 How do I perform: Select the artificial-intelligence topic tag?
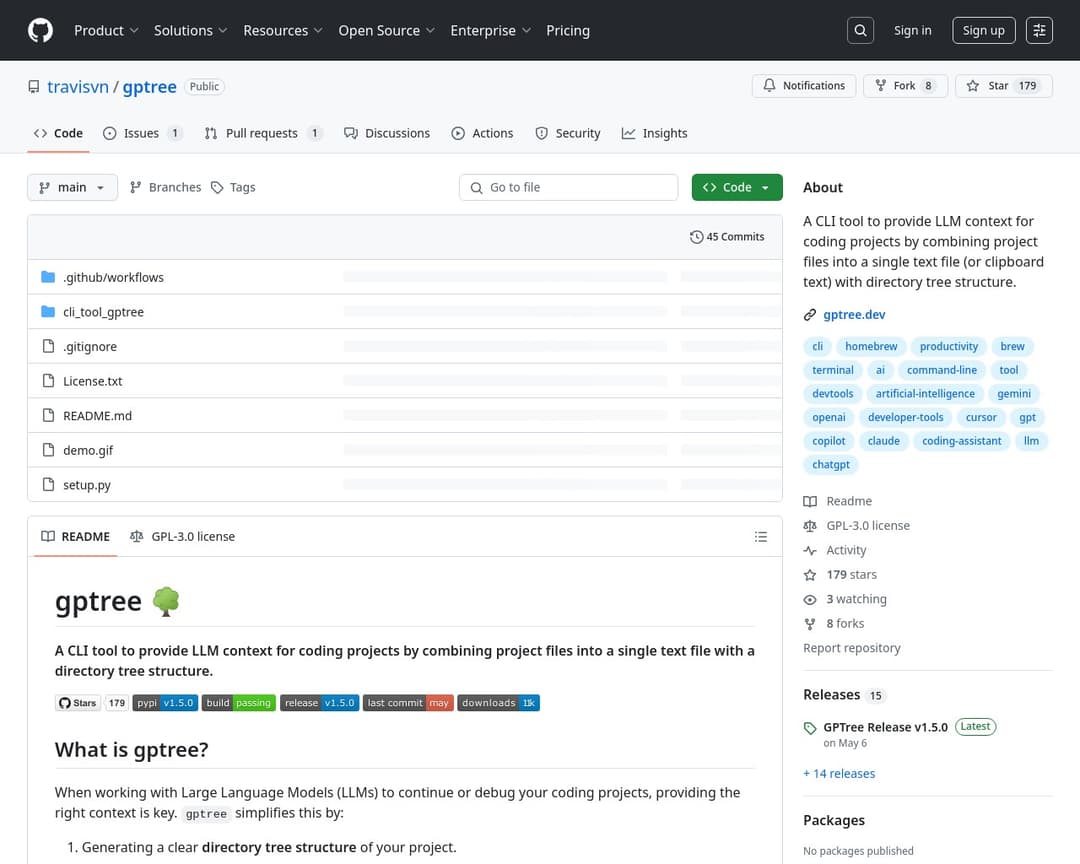(925, 393)
